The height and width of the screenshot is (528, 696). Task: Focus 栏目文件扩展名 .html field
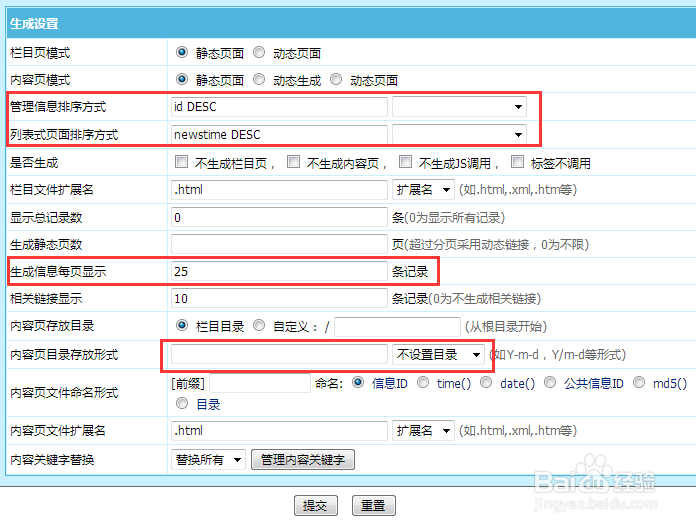click(x=279, y=189)
